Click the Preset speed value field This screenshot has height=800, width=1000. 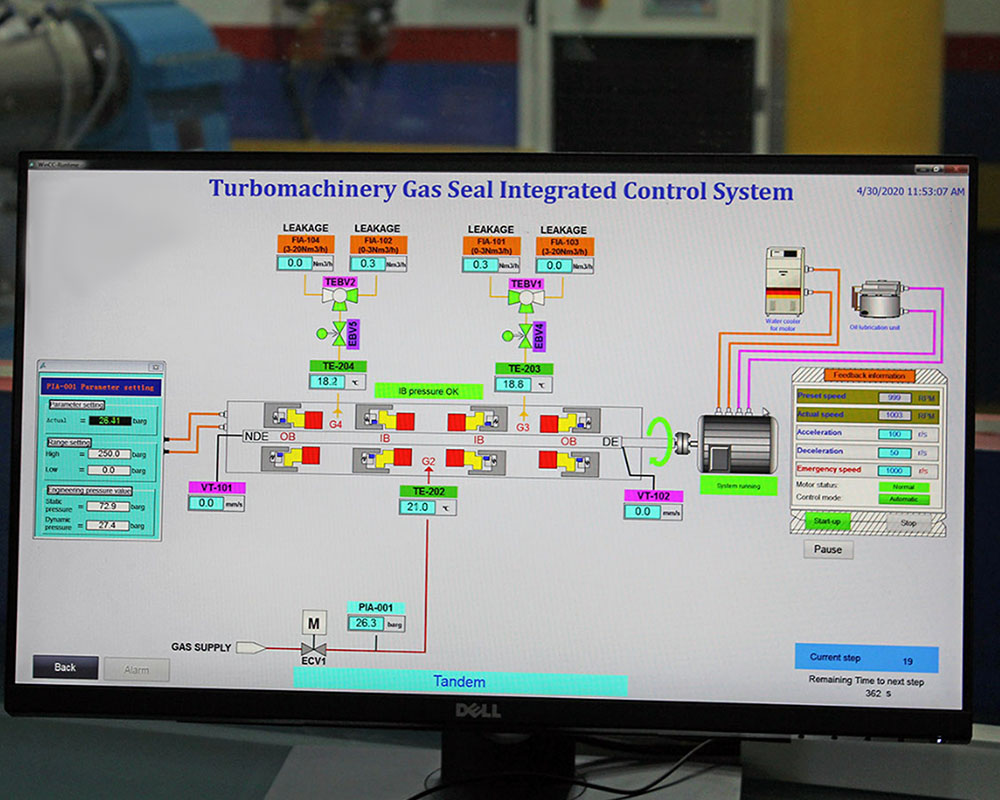coord(893,397)
